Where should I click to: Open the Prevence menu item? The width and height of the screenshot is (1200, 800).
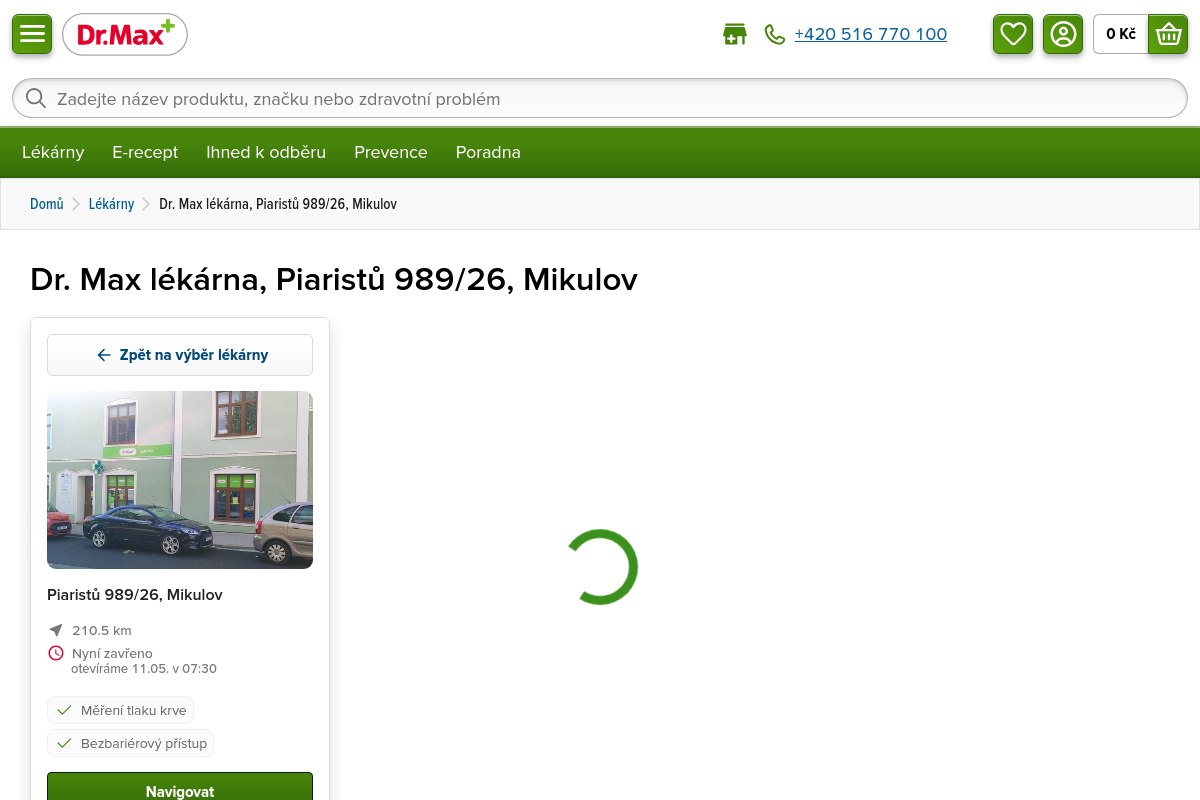click(391, 152)
